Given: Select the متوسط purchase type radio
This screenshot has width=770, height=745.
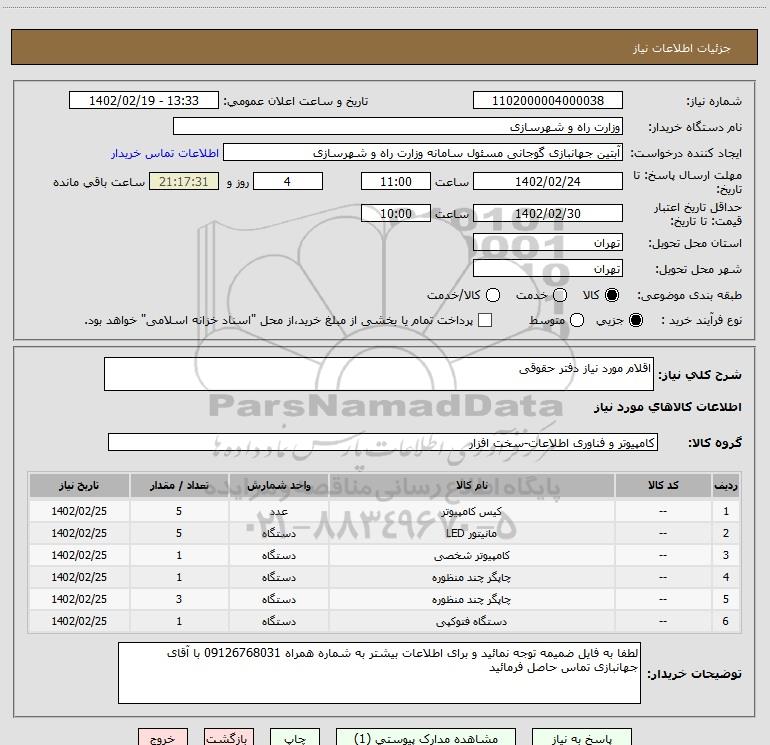Looking at the screenshot, I should tap(577, 320).
